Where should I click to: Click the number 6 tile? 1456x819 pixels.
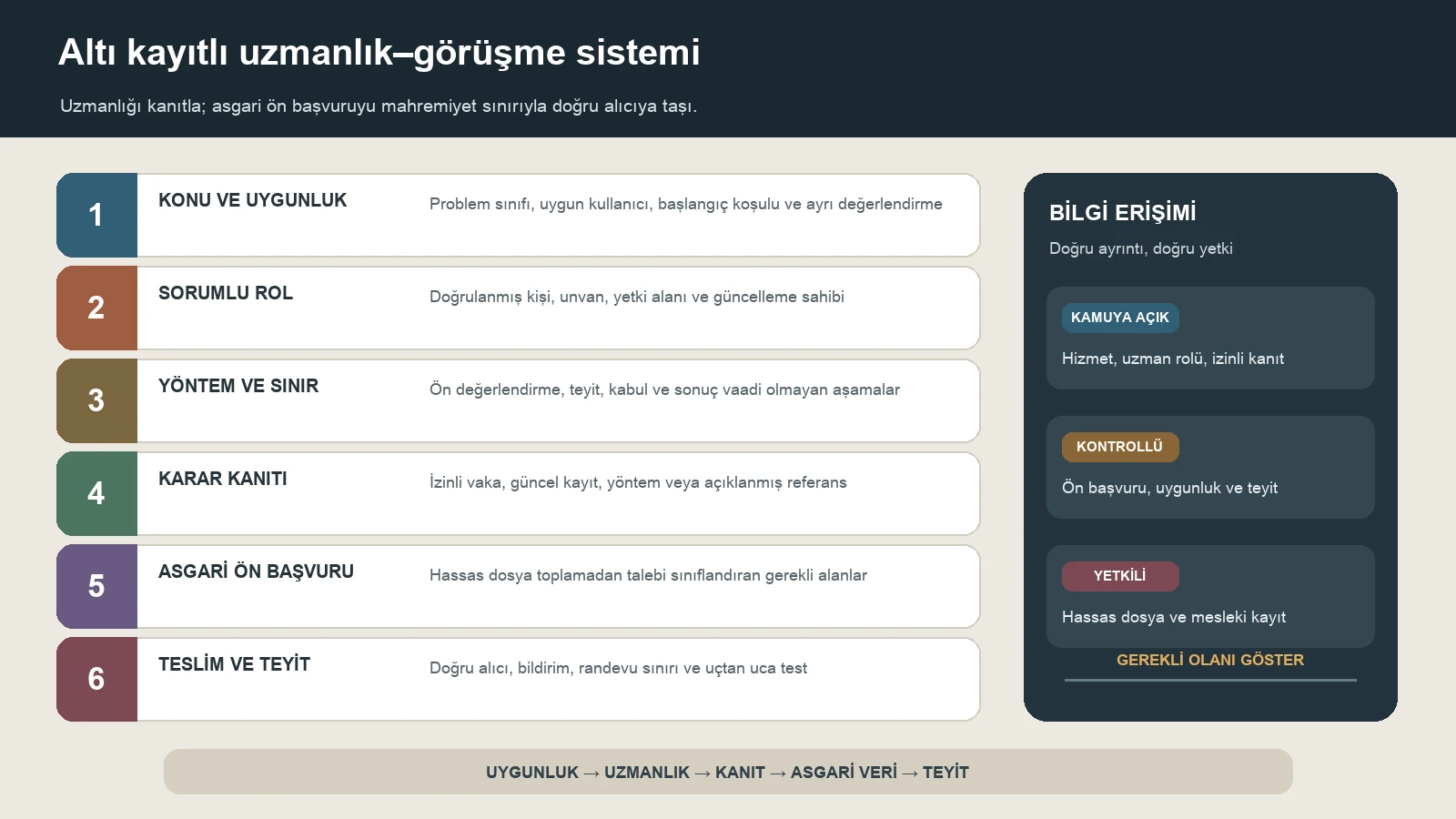(x=96, y=679)
